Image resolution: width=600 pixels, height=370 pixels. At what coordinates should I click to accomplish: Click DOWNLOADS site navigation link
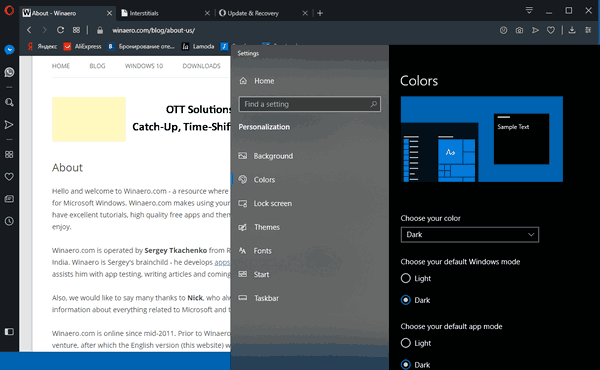201,66
